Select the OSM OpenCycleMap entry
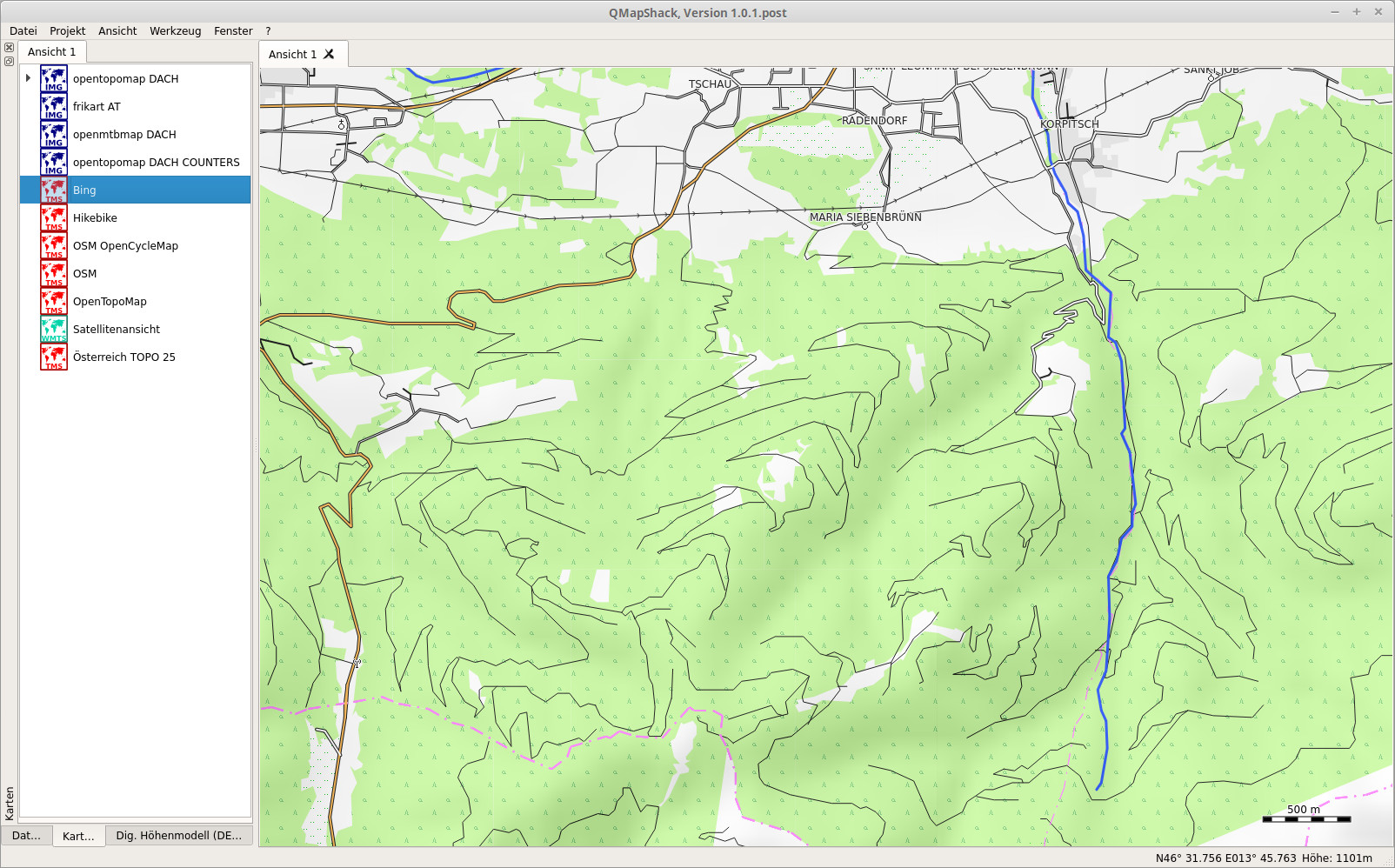 (x=136, y=245)
